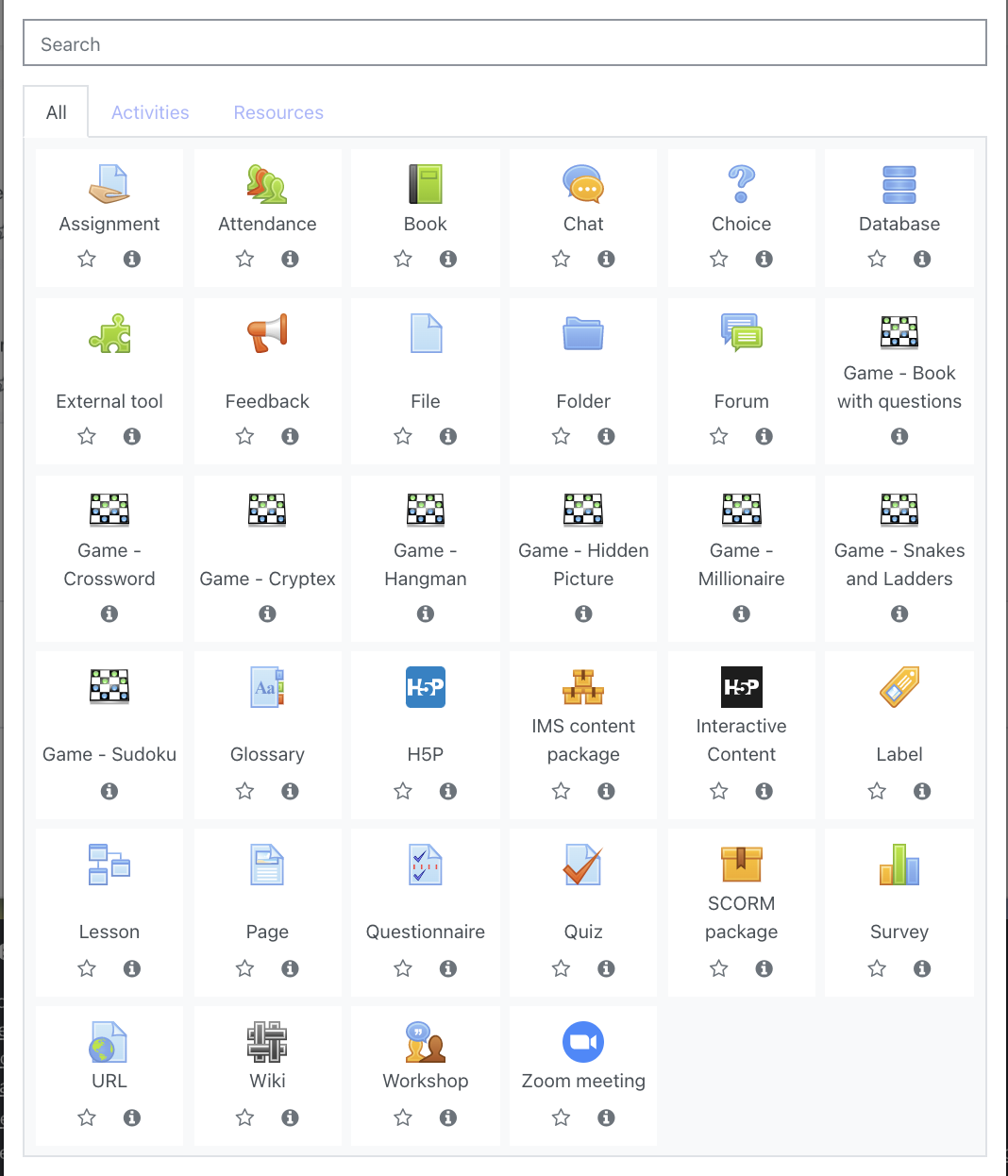
Task: Open the Resources tab
Action: [278, 112]
